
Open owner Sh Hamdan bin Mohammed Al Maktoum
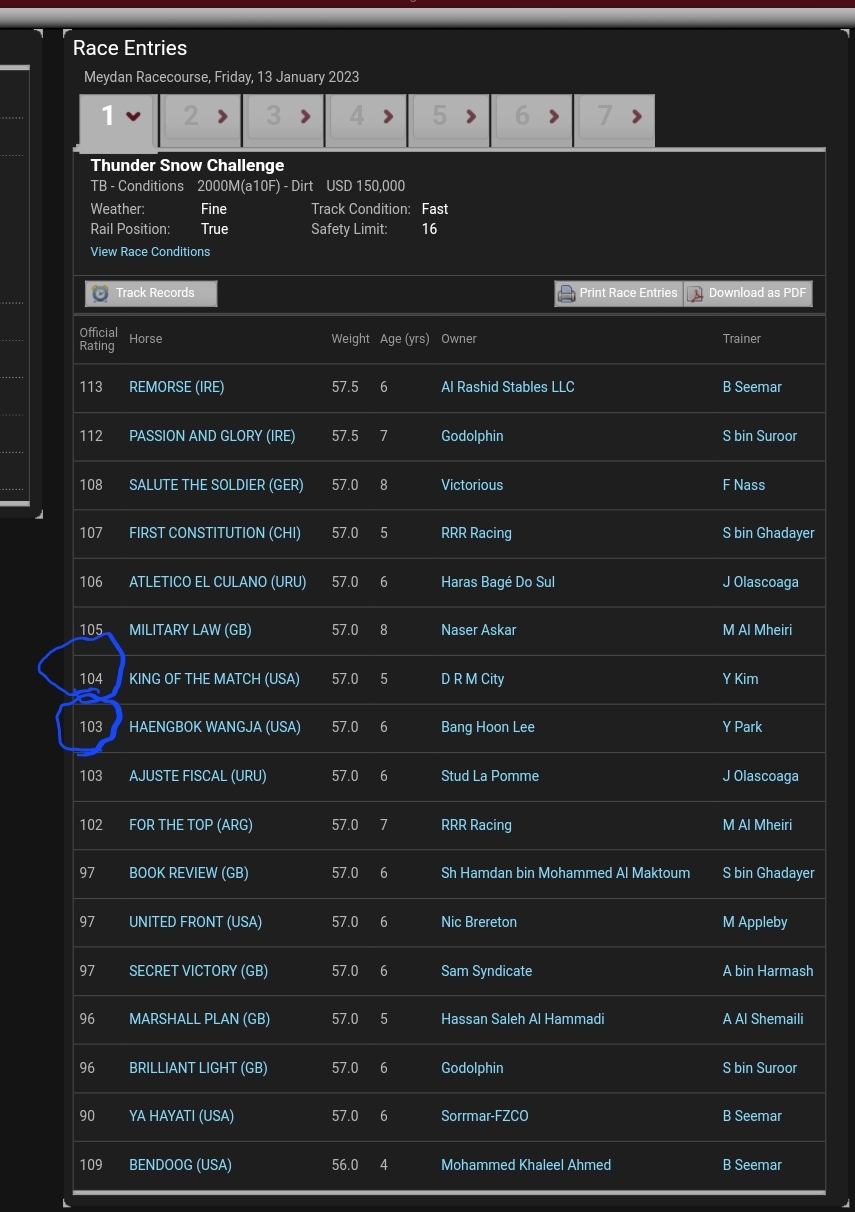(565, 873)
